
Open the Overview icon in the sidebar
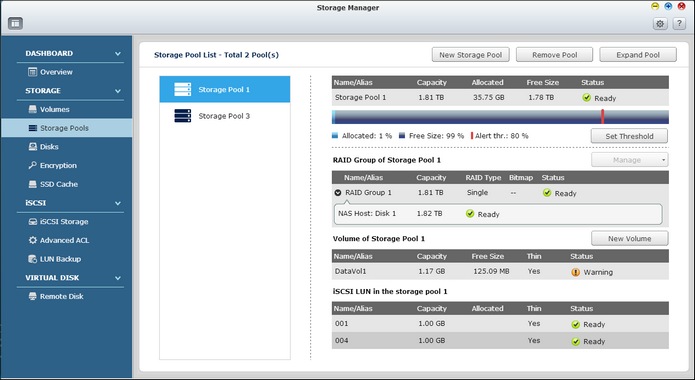(x=32, y=72)
